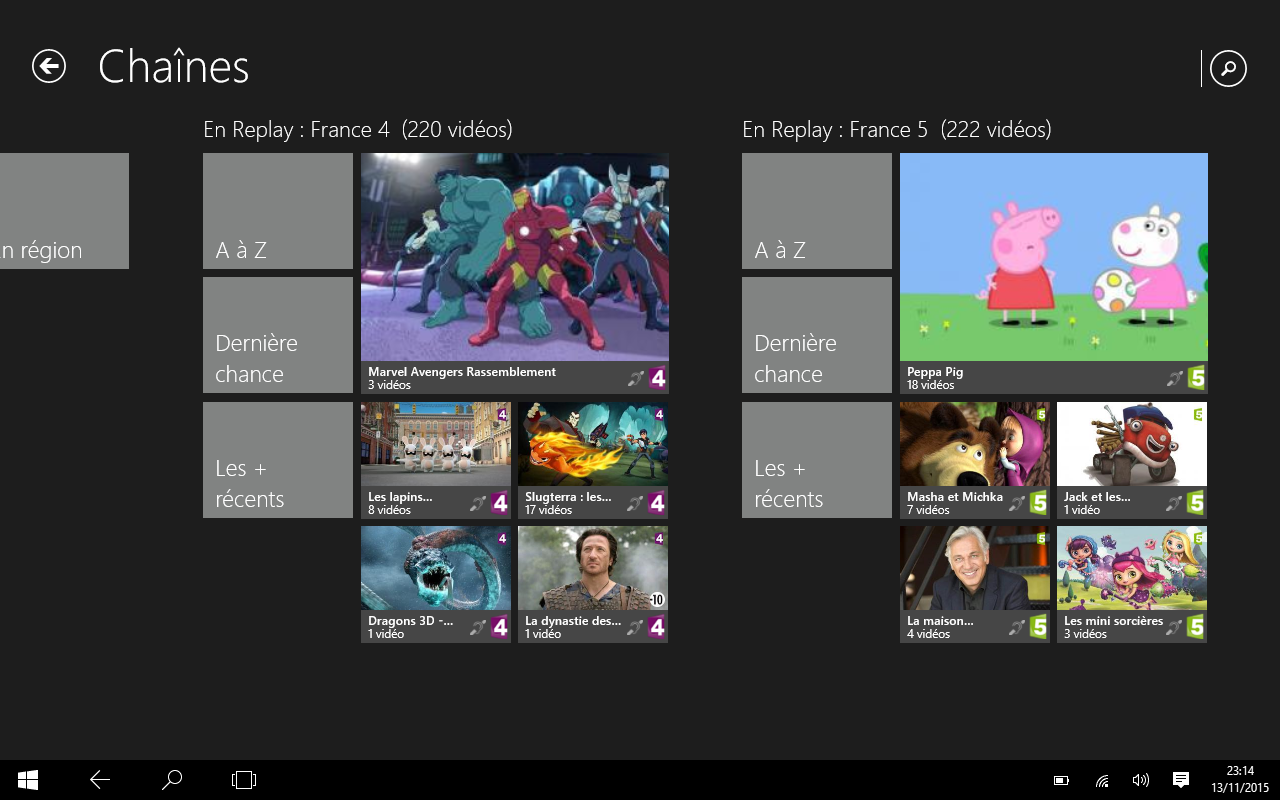Click the hearing-impaired icon on Les mini sorcières tile
Image resolution: width=1280 pixels, height=800 pixels.
[x=1174, y=627]
